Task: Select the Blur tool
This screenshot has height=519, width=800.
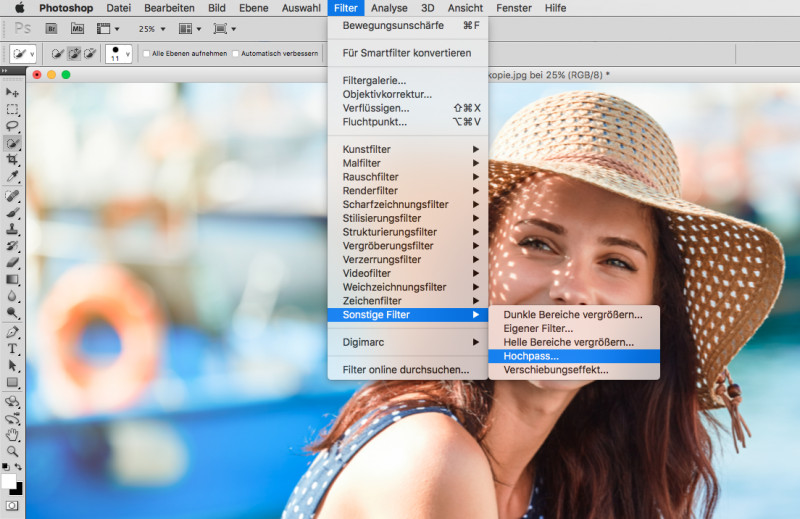Action: click(x=12, y=296)
